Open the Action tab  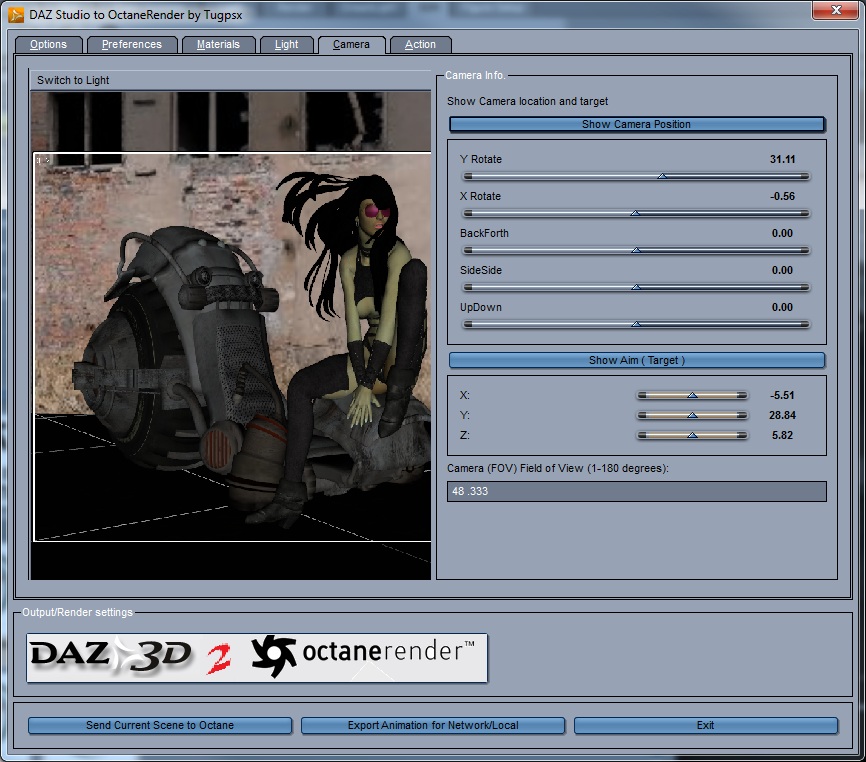[420, 45]
